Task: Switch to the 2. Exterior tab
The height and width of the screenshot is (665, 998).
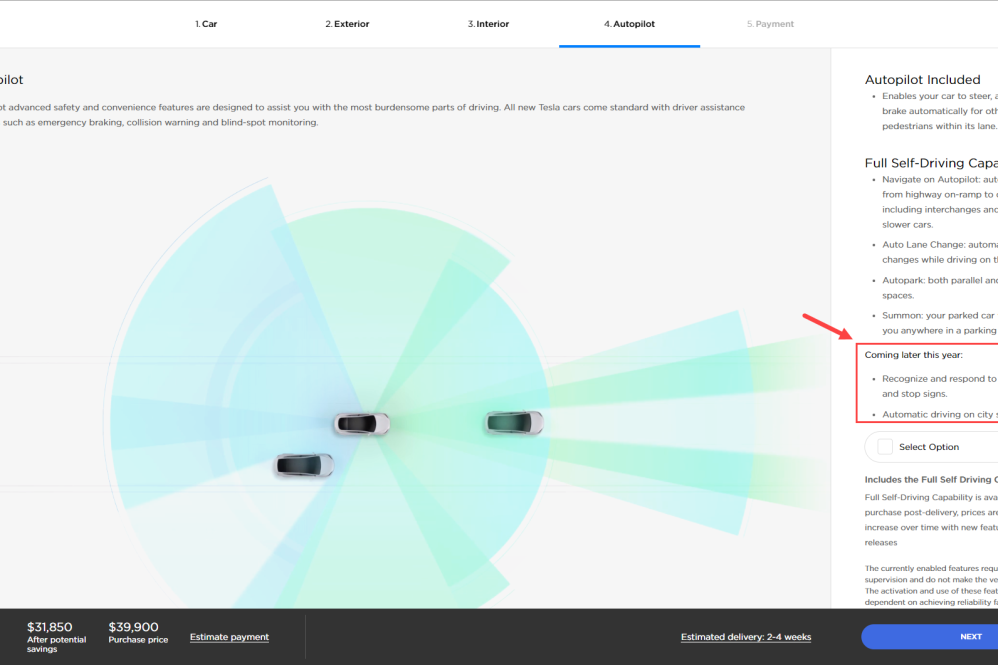Action: pos(347,24)
